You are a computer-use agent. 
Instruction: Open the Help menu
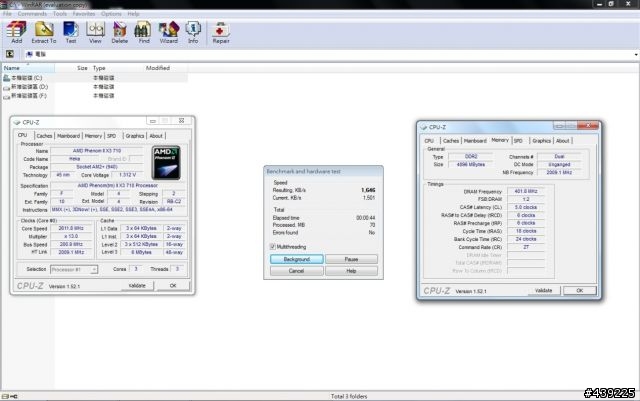point(133,13)
